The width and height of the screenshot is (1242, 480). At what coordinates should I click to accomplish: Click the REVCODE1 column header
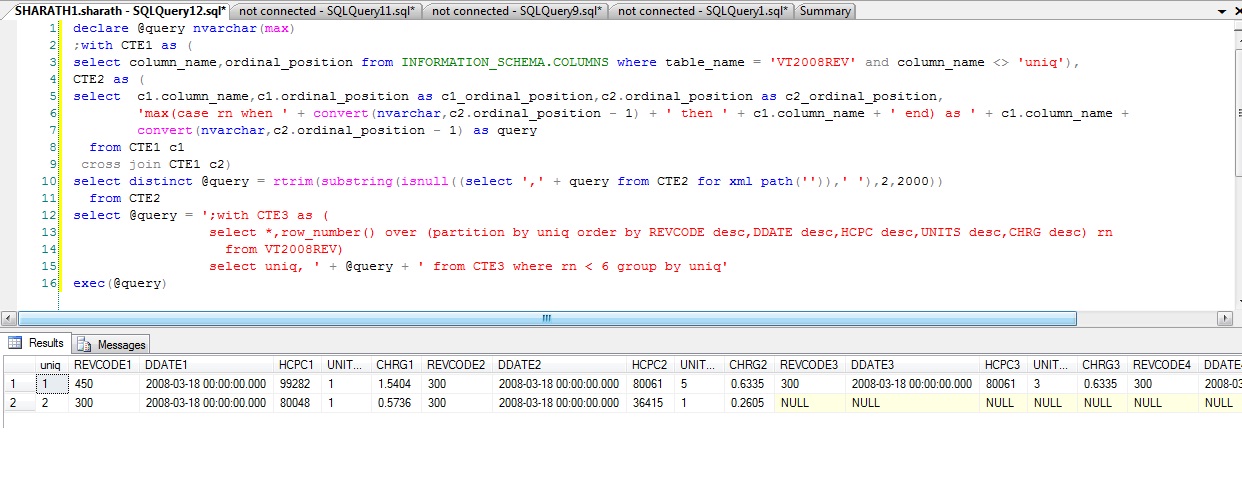tap(106, 366)
